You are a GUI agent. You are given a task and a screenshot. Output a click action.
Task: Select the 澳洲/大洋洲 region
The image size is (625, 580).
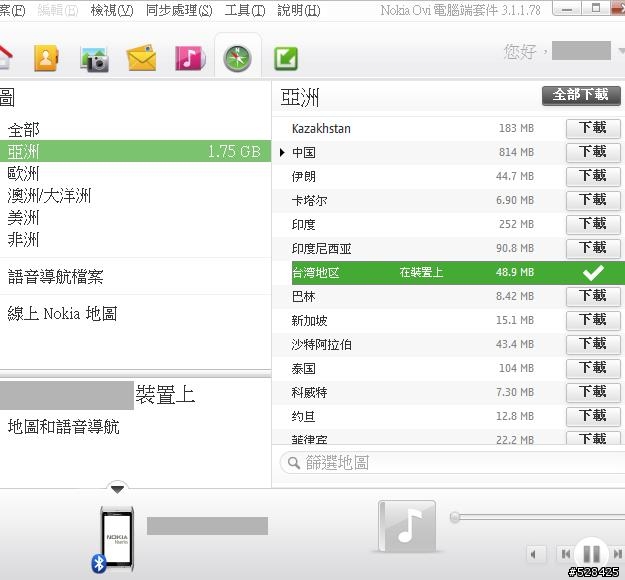[49, 196]
